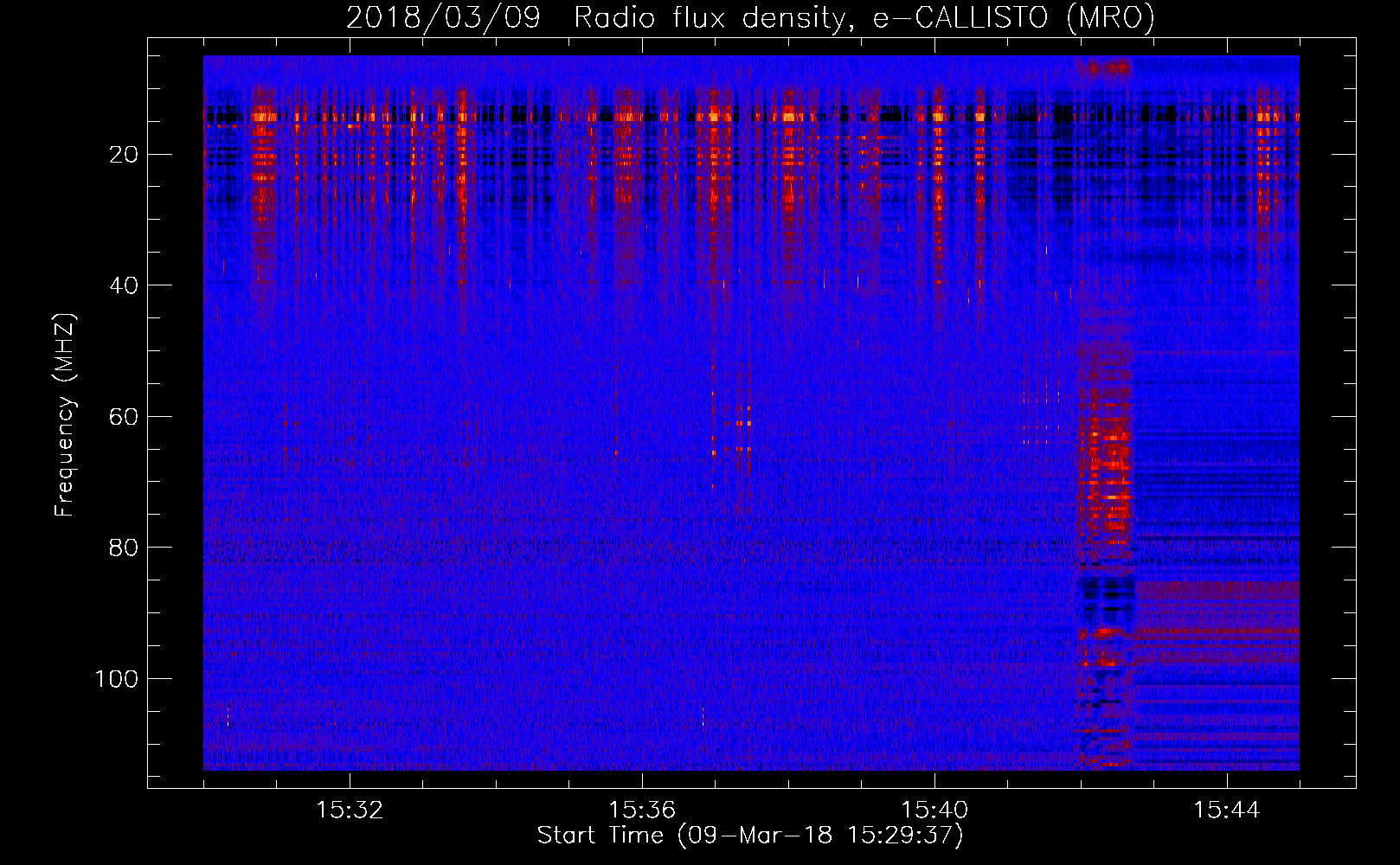Click the 80 MHz frequency tick label

[x=125, y=548]
